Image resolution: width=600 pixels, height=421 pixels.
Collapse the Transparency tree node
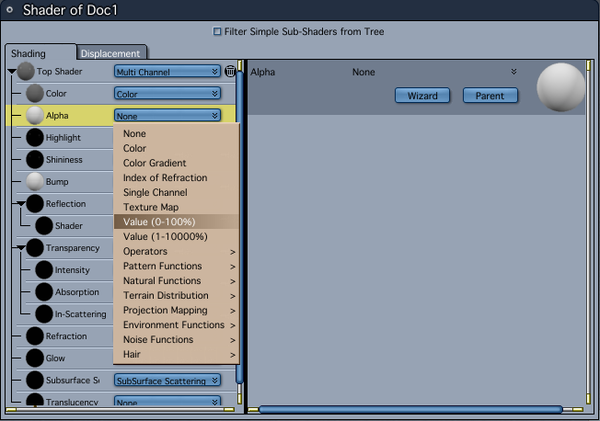click(x=21, y=248)
